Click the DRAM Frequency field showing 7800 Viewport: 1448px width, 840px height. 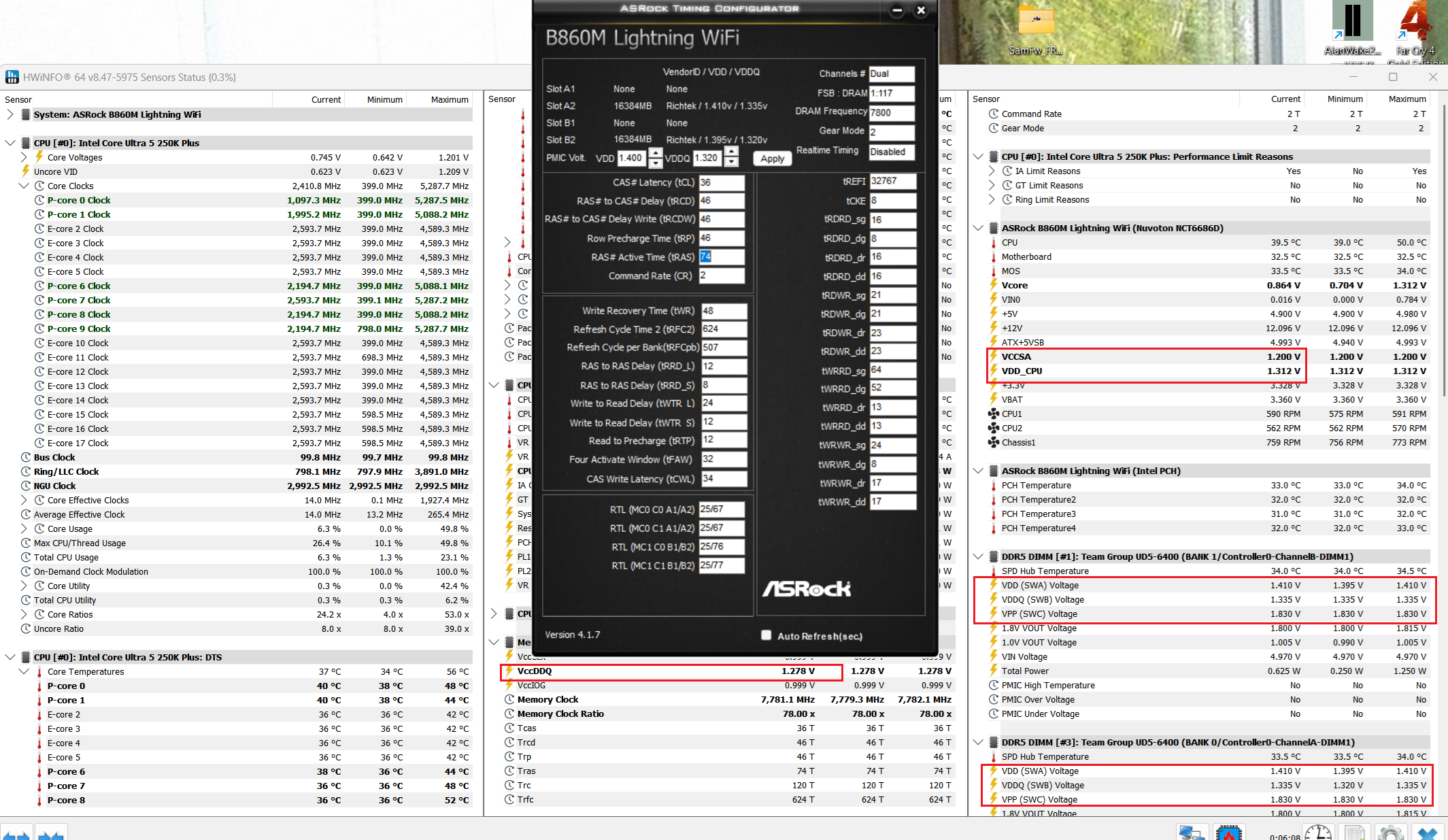[892, 112]
